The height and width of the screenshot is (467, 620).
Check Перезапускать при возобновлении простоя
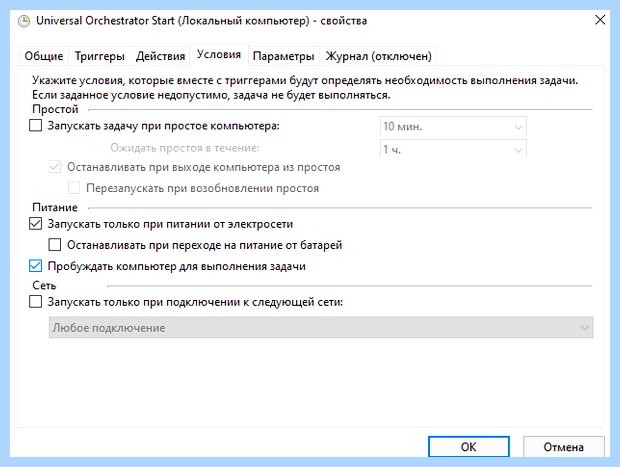coord(74,188)
